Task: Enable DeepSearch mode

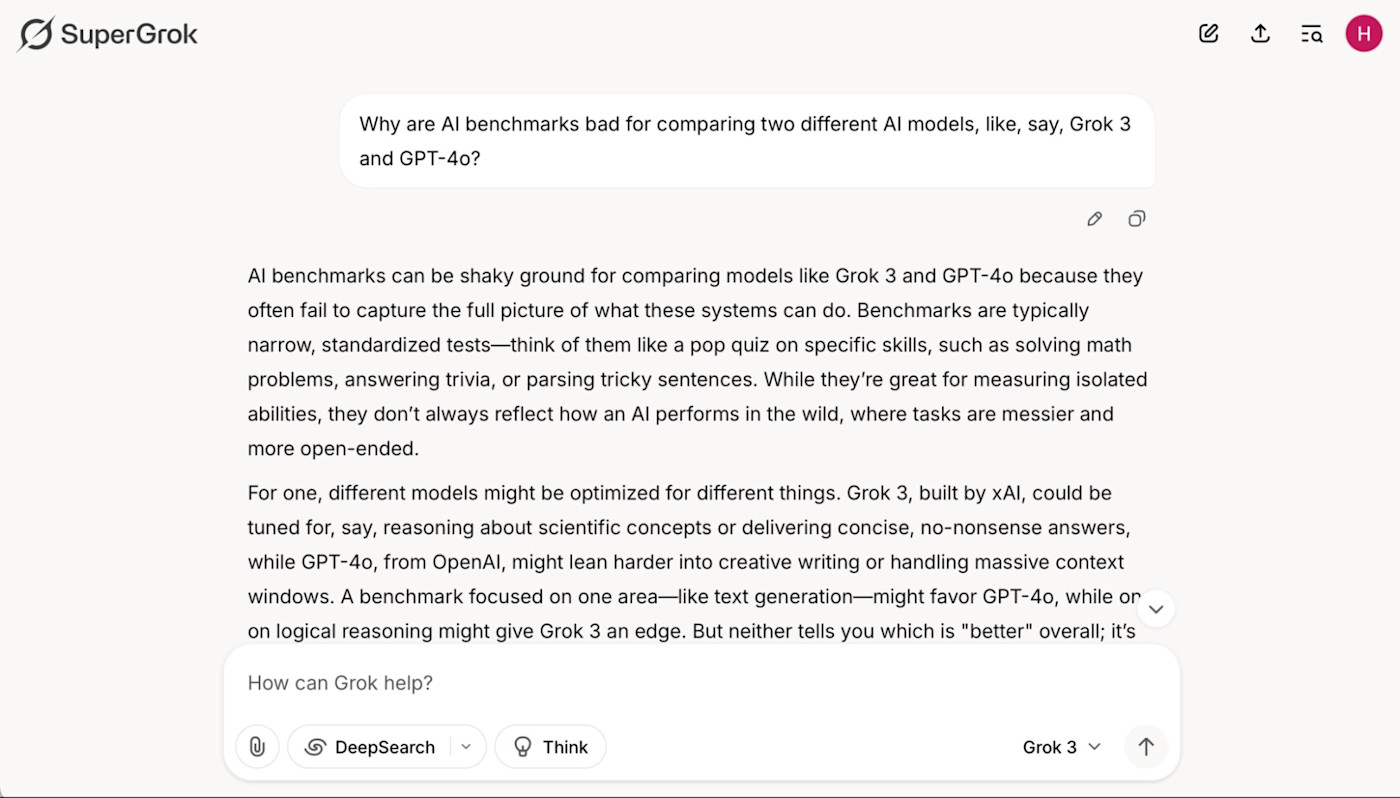Action: click(x=370, y=747)
